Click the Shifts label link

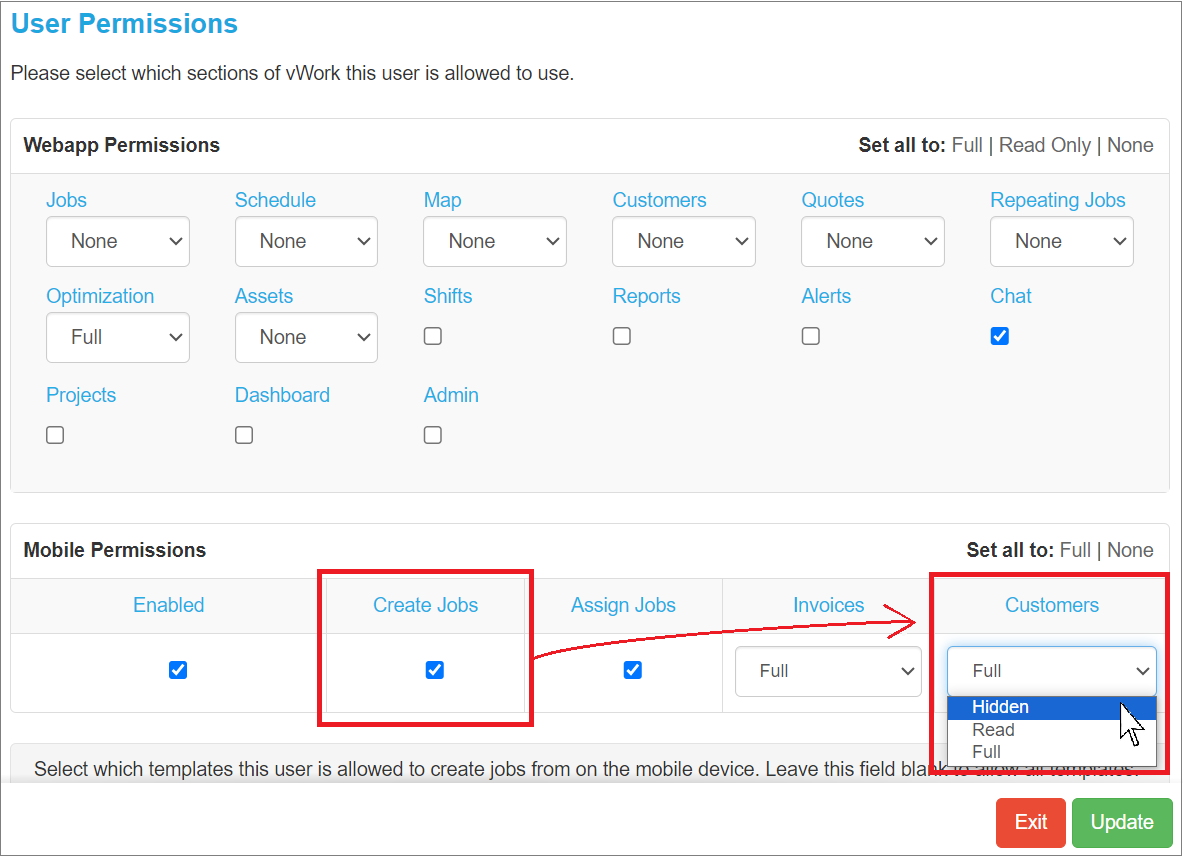coord(448,296)
